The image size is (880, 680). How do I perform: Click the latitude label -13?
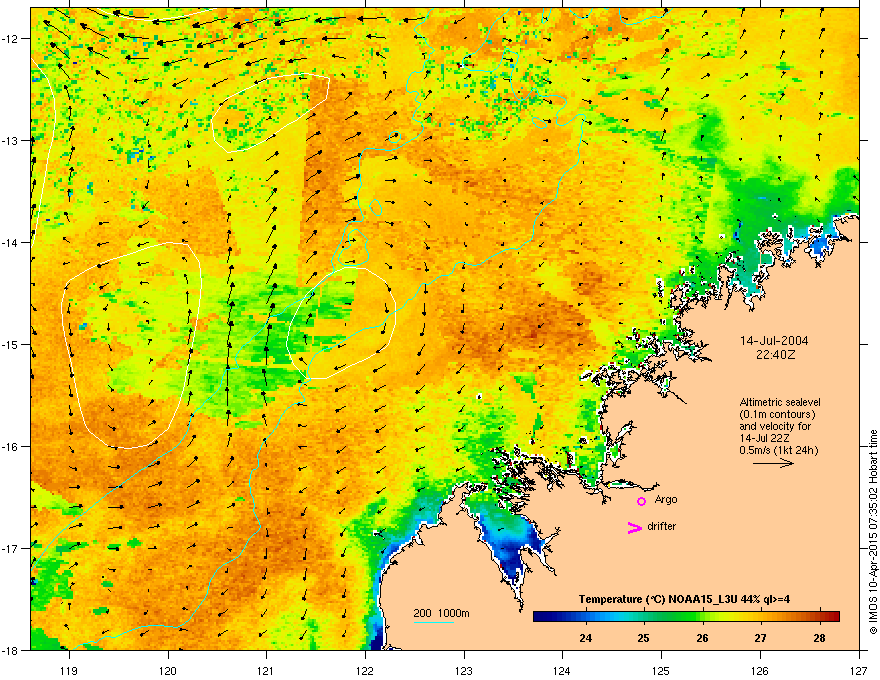[10, 141]
